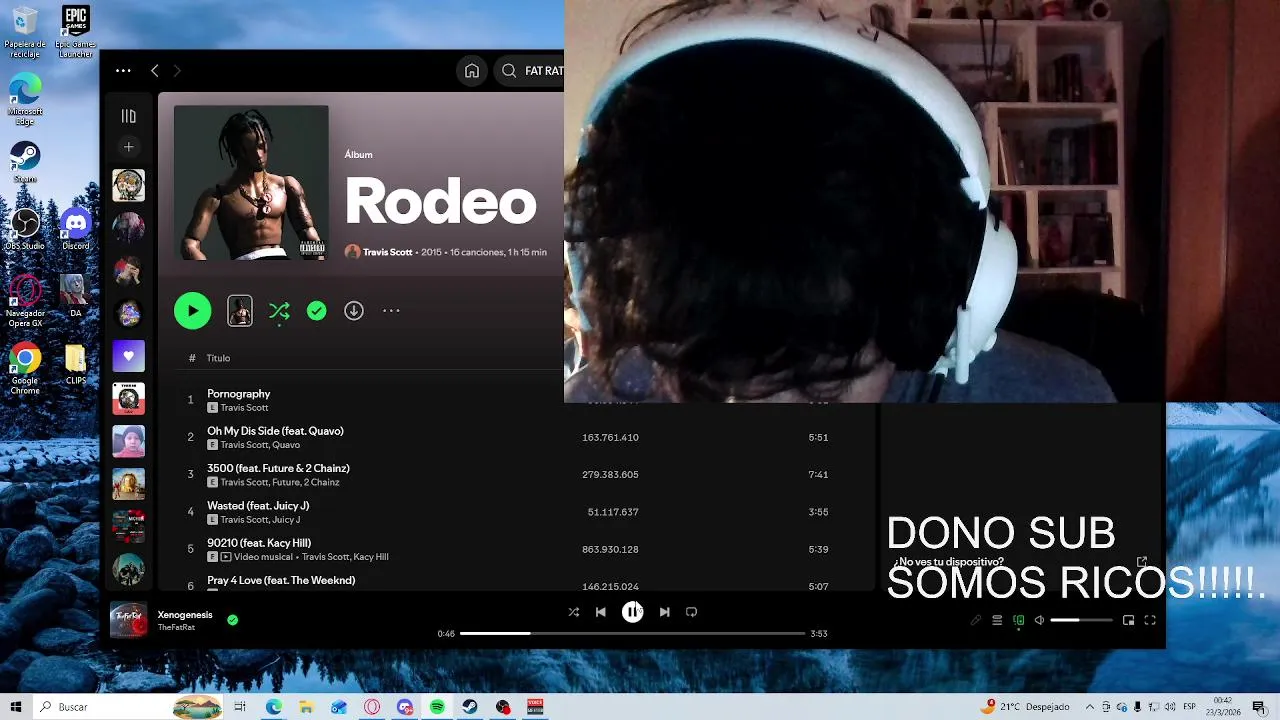This screenshot has width=1280, height=720.
Task: Click the plus icon to create a playlist
Action: pos(128,147)
